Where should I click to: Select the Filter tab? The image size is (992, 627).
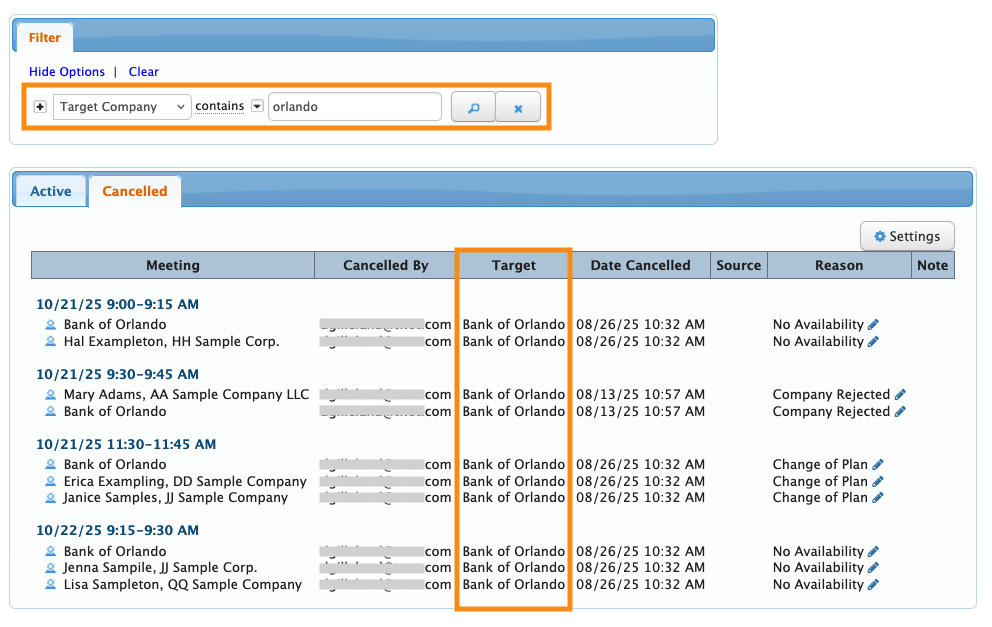(44, 37)
